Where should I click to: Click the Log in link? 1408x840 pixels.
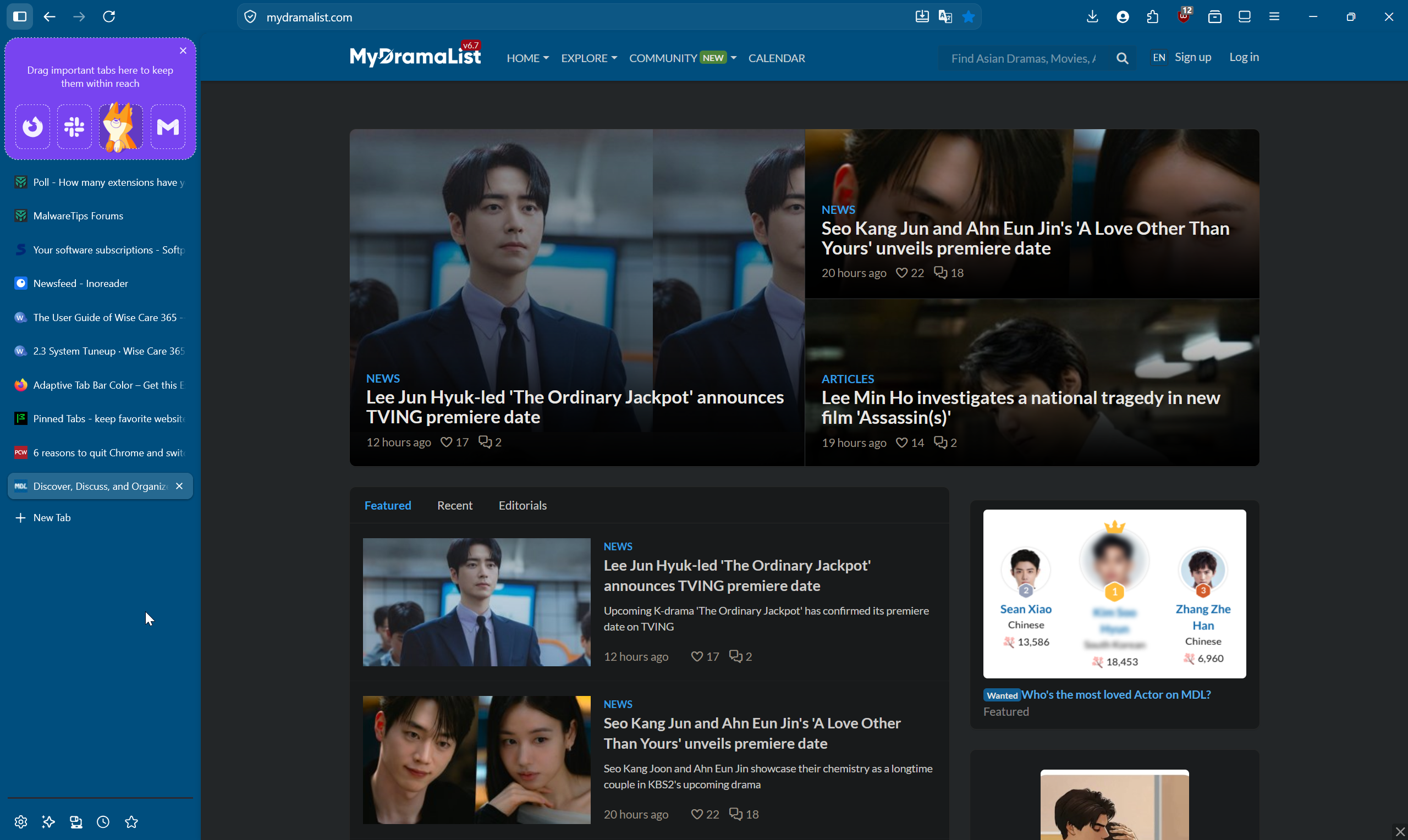[1244, 57]
